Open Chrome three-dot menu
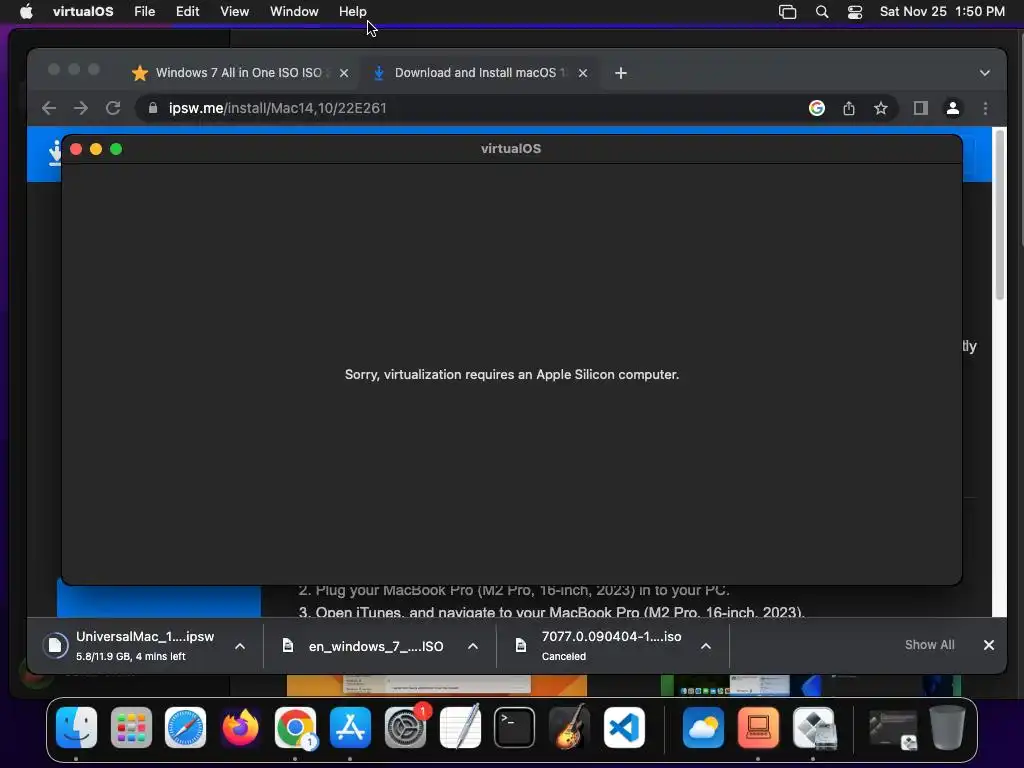The image size is (1024, 768). point(985,108)
